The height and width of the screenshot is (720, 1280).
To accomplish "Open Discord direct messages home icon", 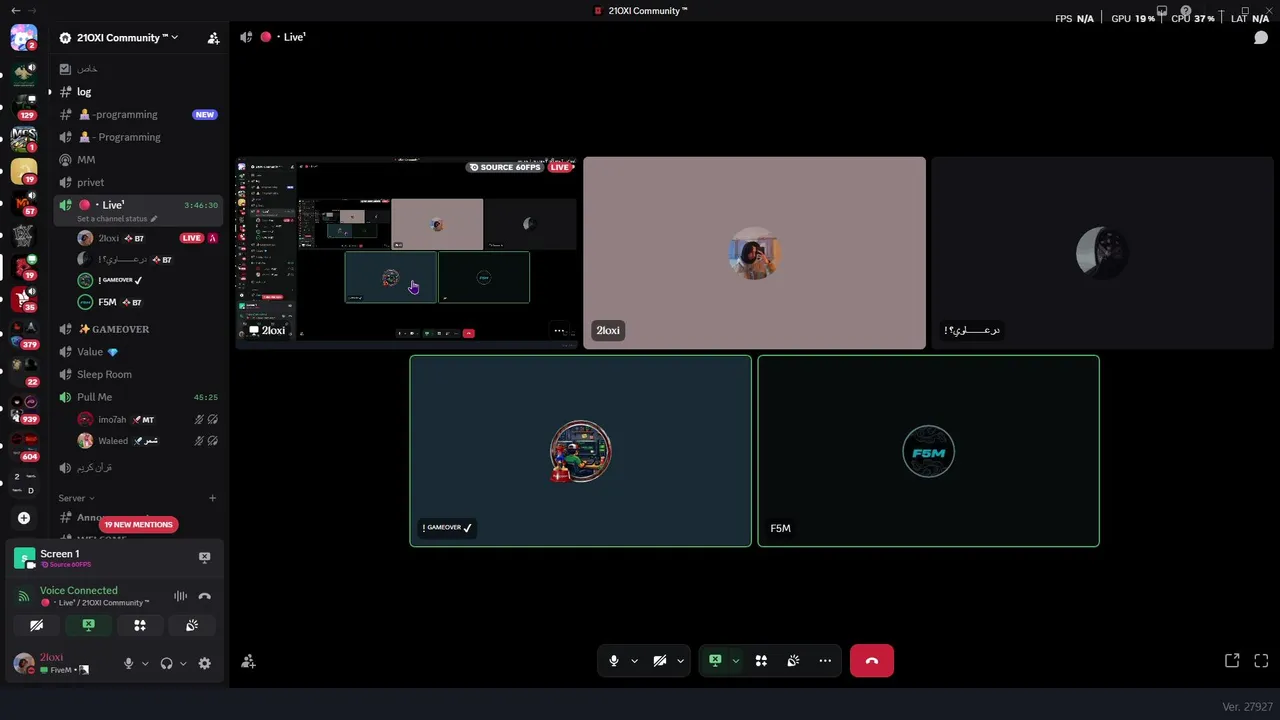I will pos(24,38).
